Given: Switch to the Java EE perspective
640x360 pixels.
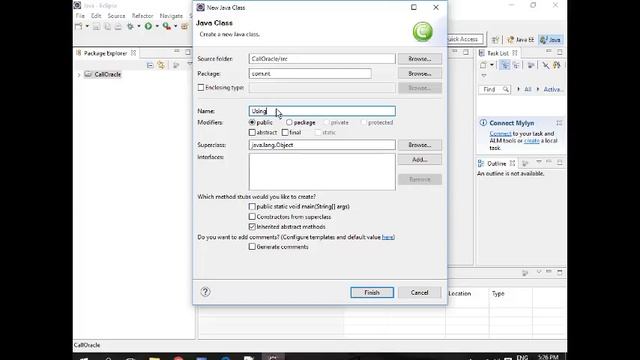Looking at the screenshot, I should 520,40.
